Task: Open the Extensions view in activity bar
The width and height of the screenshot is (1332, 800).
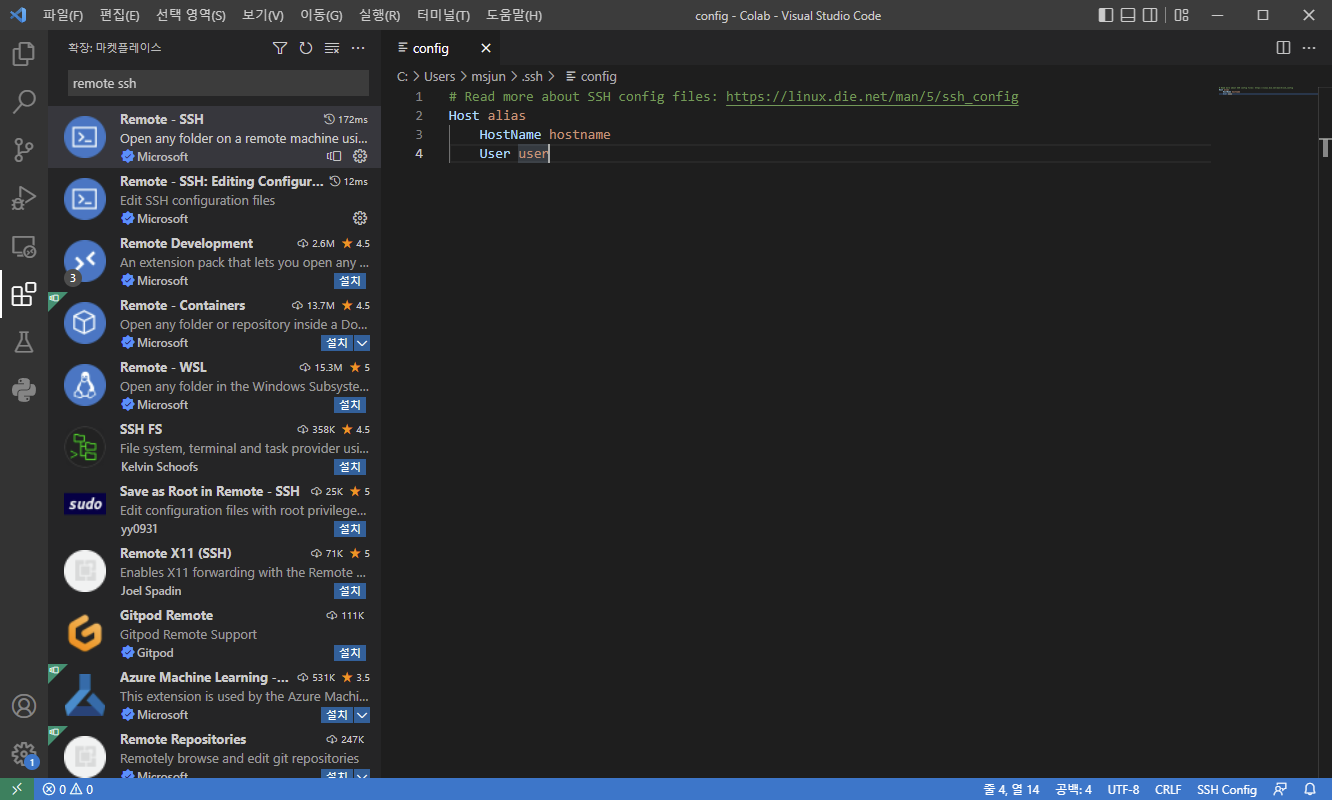Action: (x=24, y=294)
